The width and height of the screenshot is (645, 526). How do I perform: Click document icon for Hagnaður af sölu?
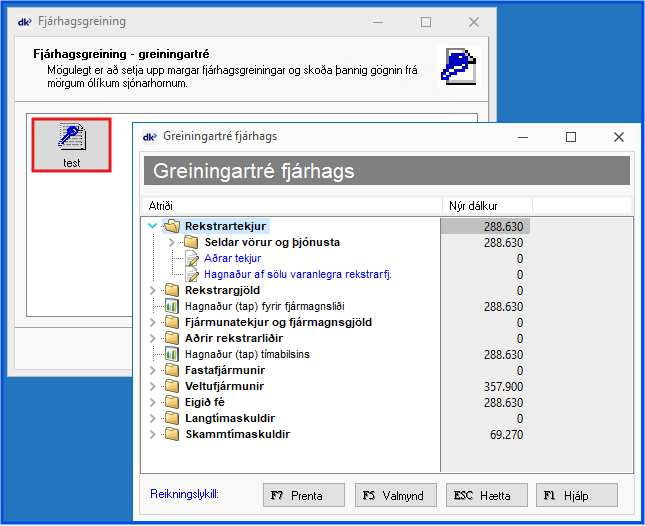[x=191, y=274]
